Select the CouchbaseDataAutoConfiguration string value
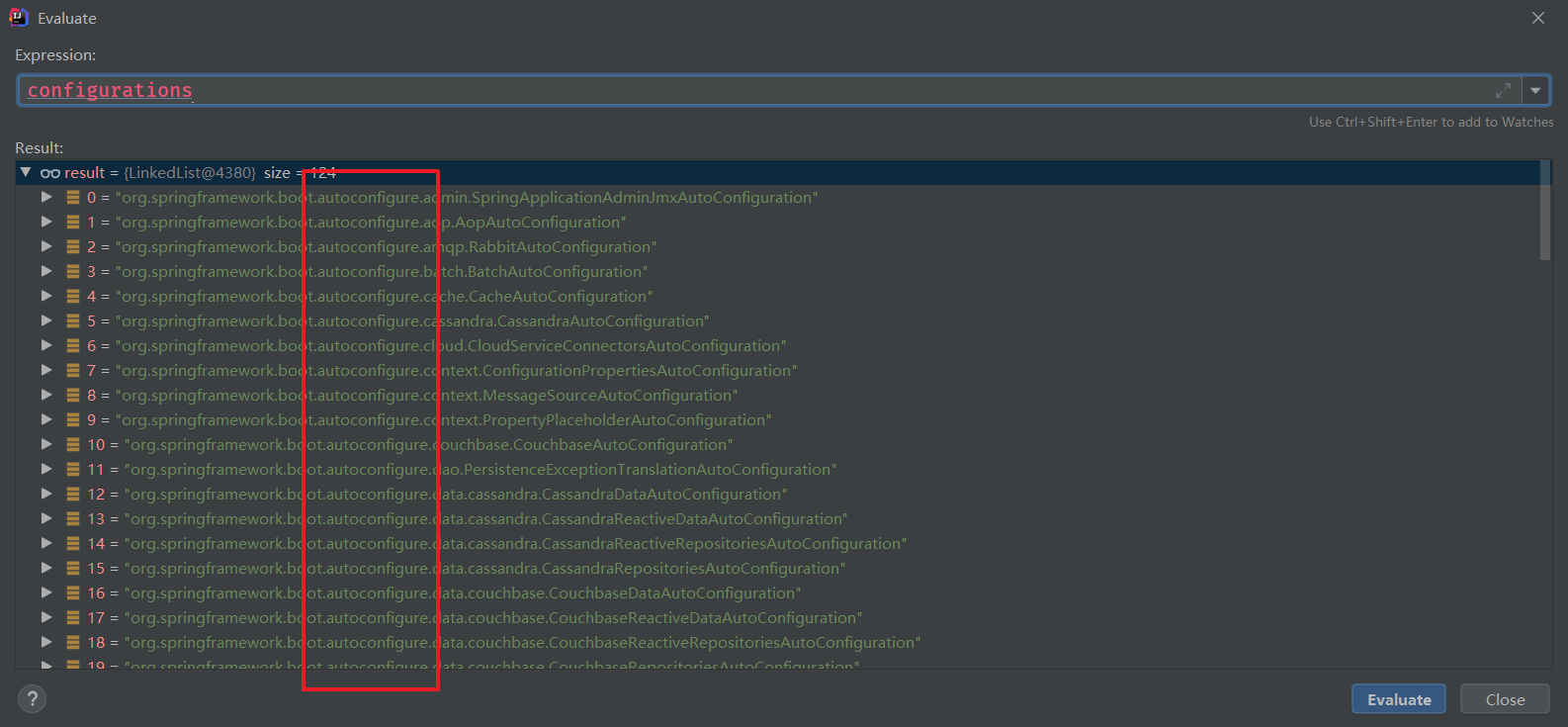Image resolution: width=1568 pixels, height=727 pixels. 463,593
